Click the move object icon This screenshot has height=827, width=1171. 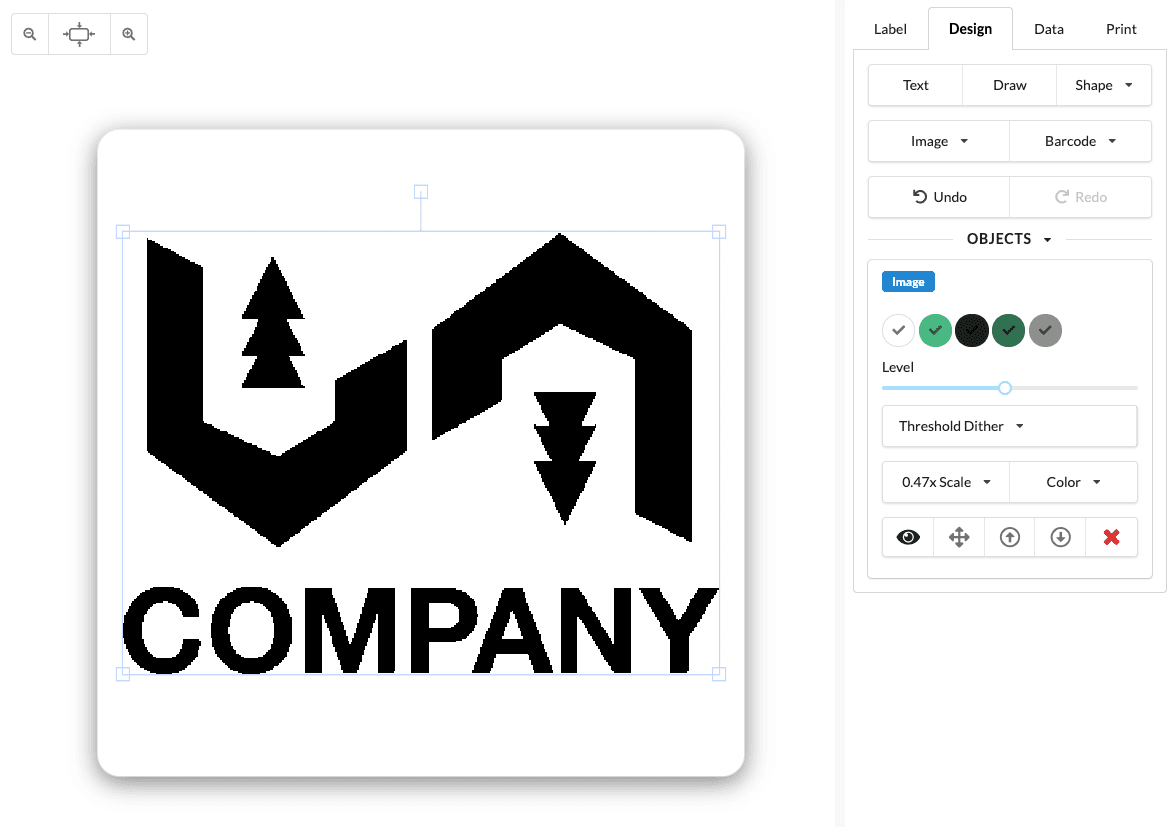pos(958,537)
